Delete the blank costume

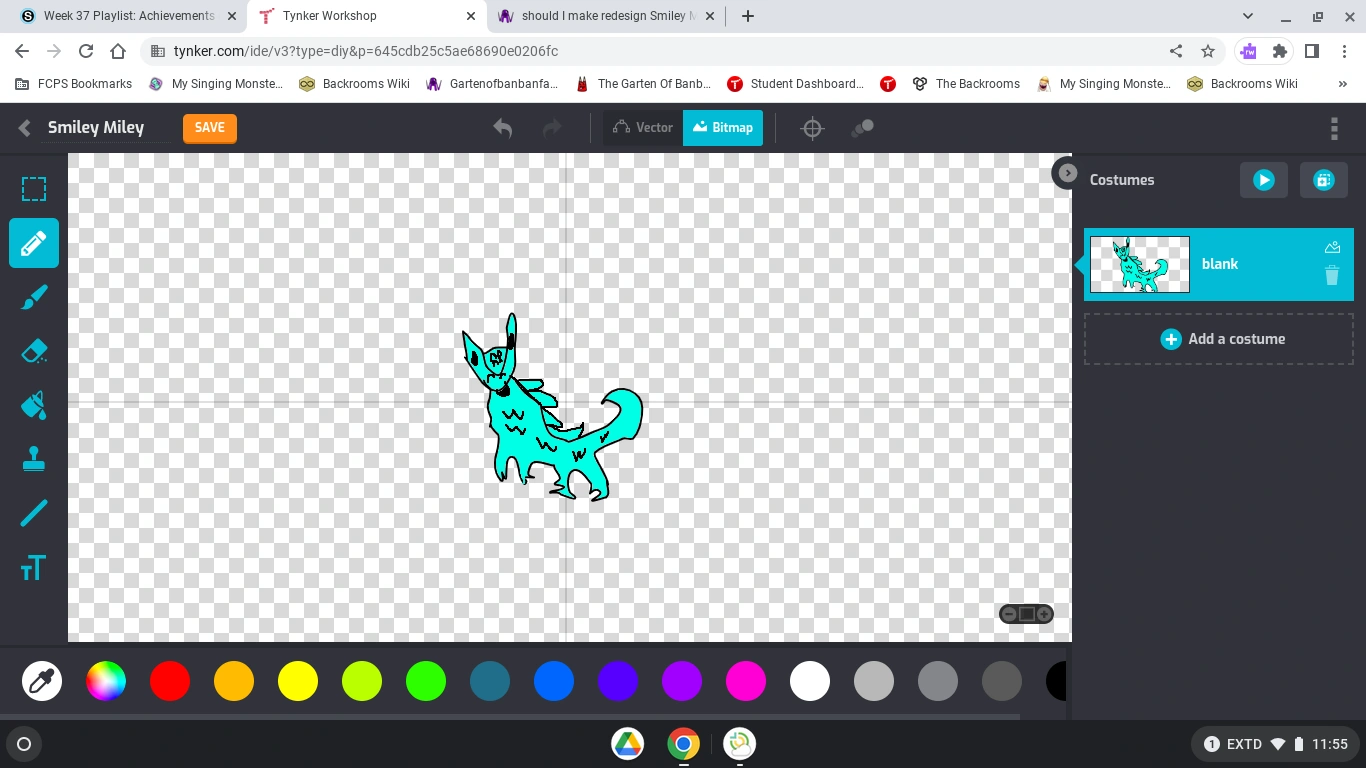1331,276
